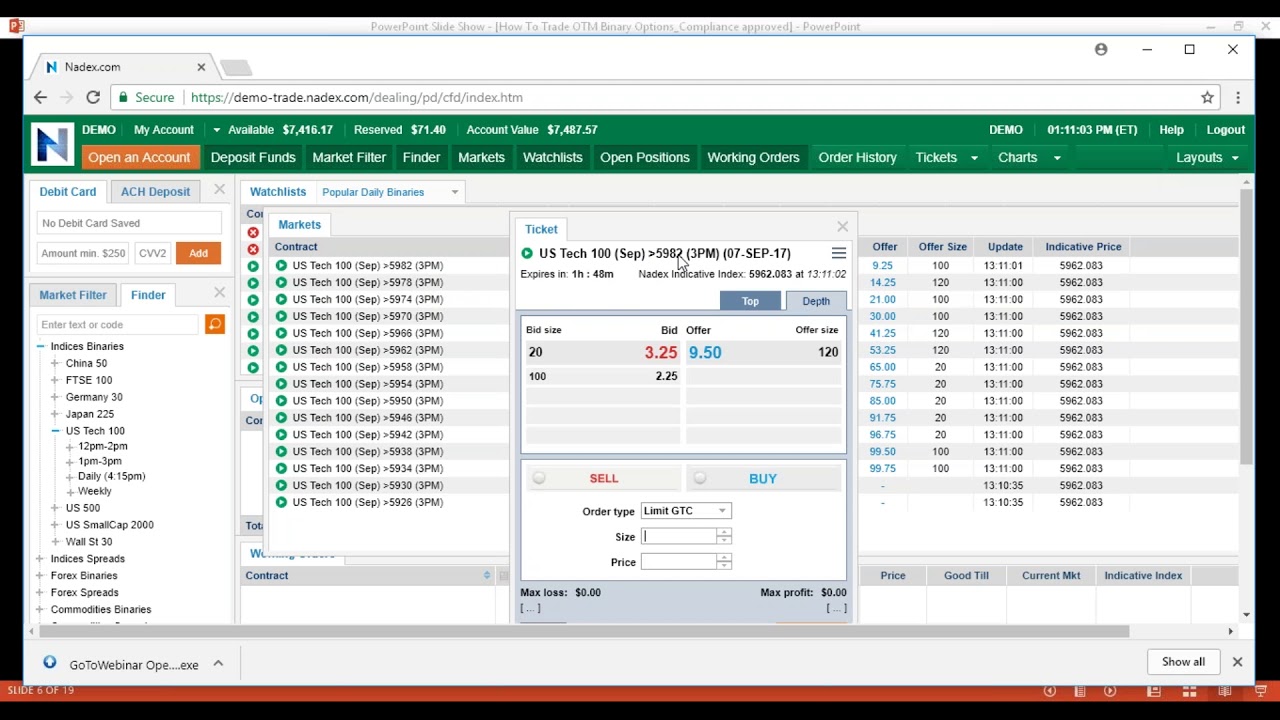Open the Chrome user profile icon
Viewport: 1280px width, 720px height.
click(x=1101, y=49)
